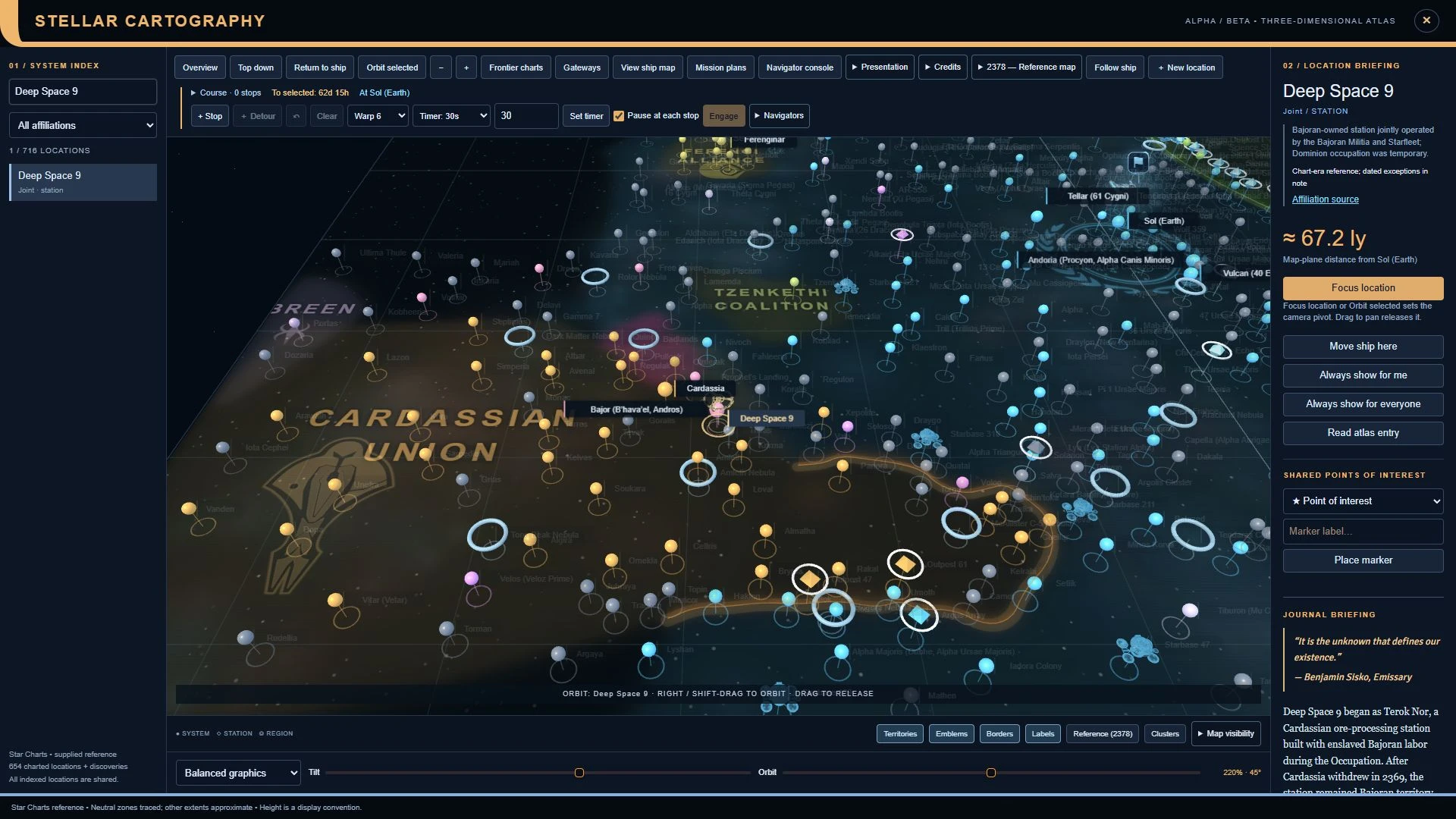Toggle the Emblems layer
1456x819 pixels.
pos(951,734)
